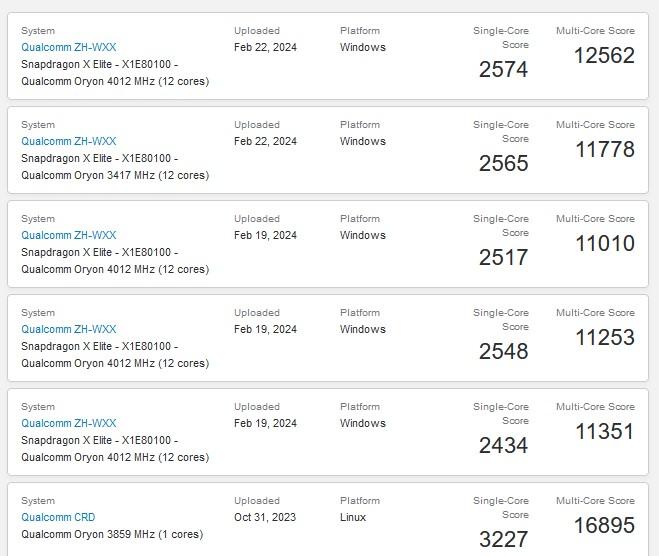Click the single-core score 2434
Image resolution: width=659 pixels, height=556 pixels.
(x=503, y=445)
